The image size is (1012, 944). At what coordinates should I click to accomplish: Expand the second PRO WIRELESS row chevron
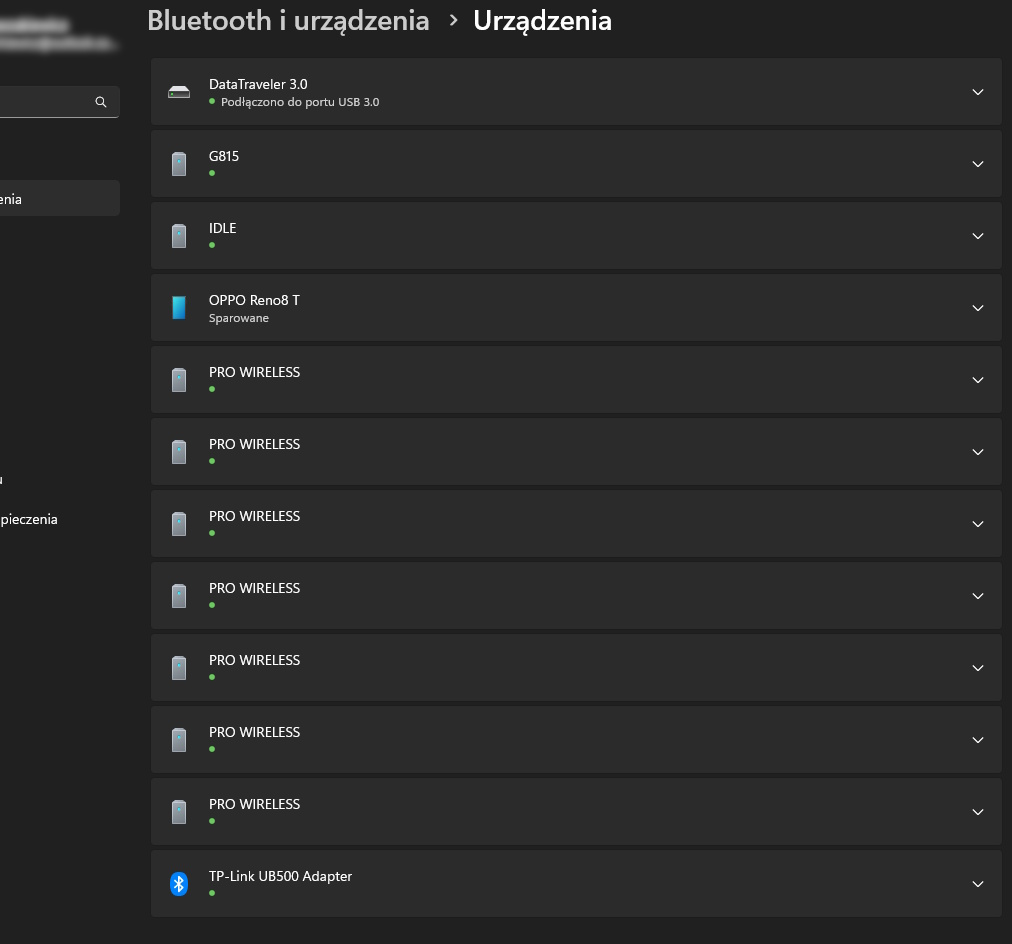[x=978, y=452]
